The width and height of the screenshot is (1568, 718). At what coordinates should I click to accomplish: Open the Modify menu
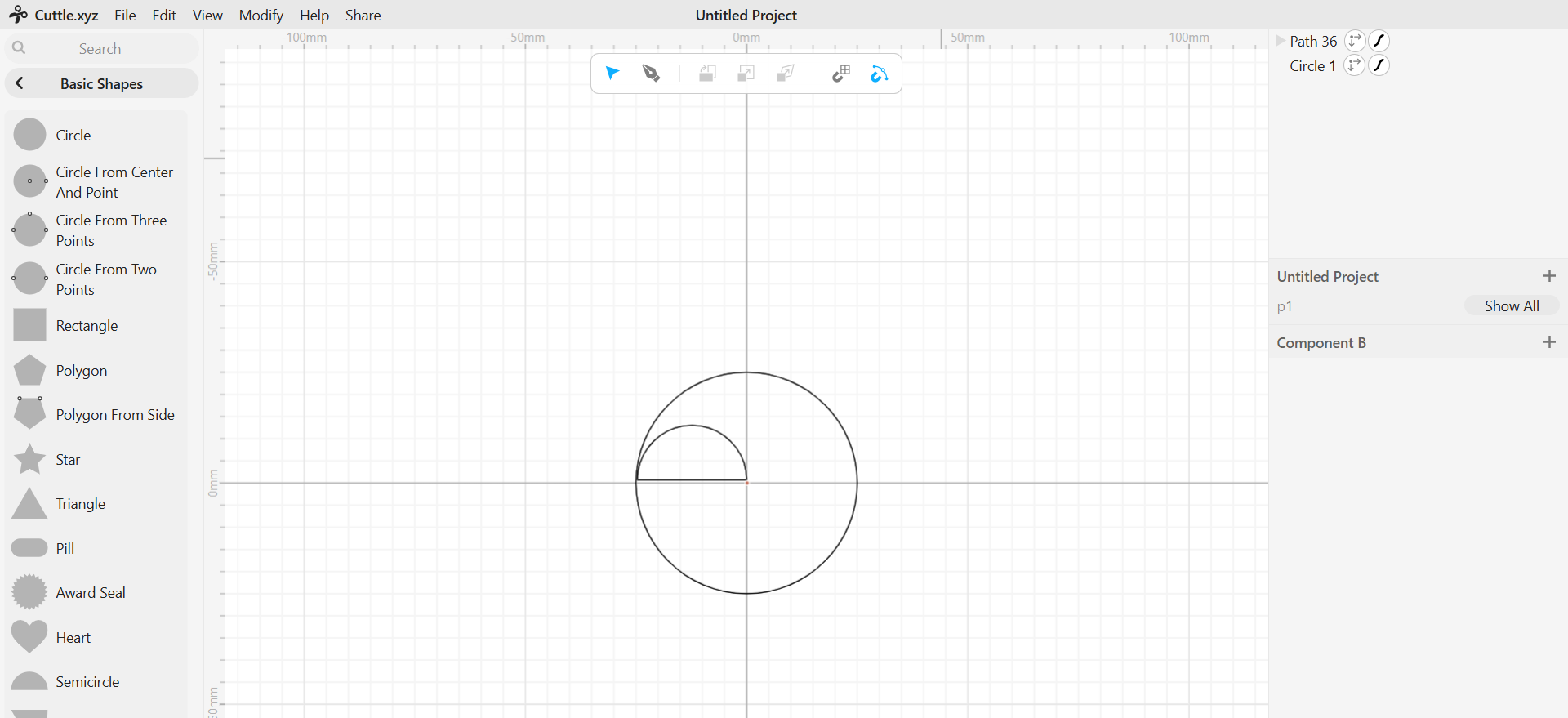261,15
